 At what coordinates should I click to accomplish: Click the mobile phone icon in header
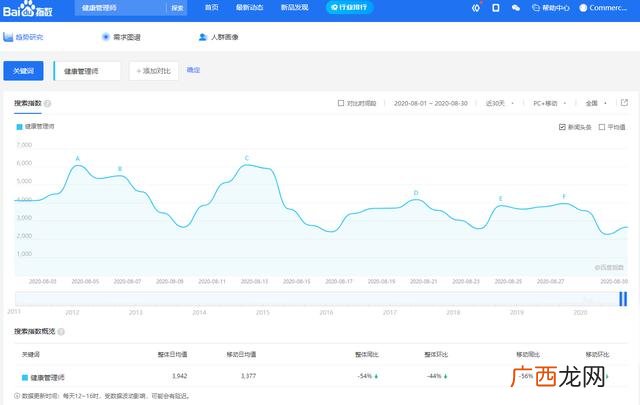point(496,7)
